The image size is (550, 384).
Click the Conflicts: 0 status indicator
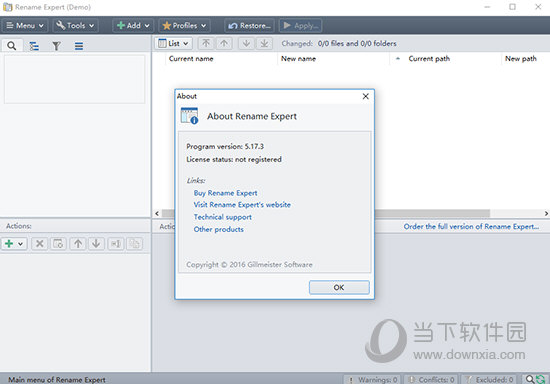[432, 379]
